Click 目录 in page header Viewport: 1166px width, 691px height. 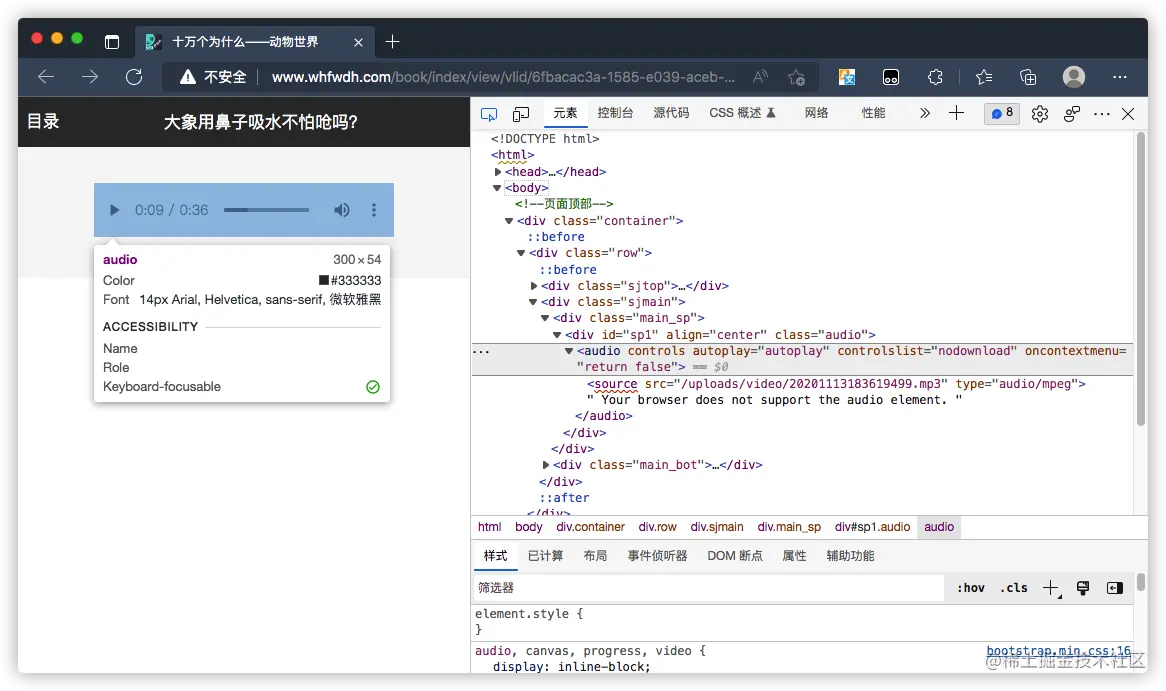[43, 121]
